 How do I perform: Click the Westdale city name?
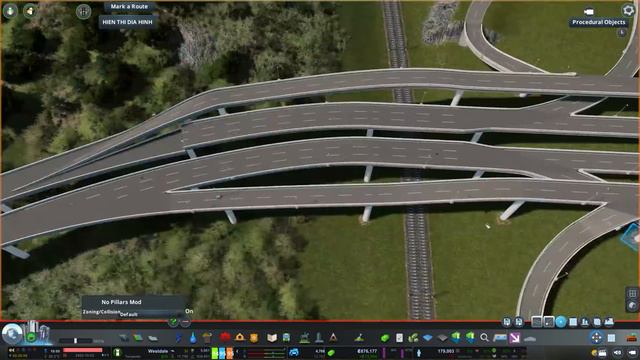pos(158,351)
